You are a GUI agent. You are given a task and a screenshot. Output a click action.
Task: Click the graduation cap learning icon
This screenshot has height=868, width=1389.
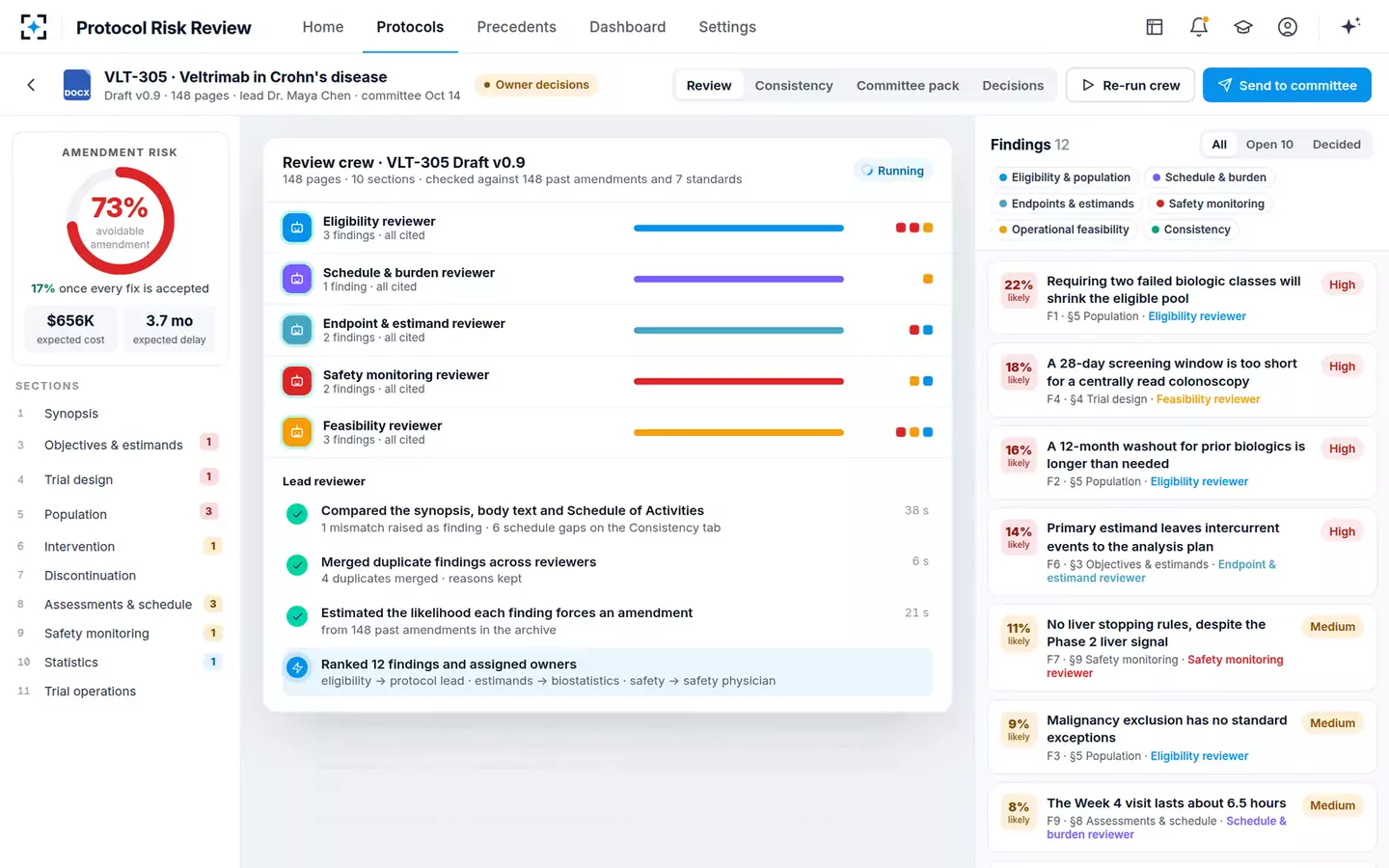(x=1243, y=27)
